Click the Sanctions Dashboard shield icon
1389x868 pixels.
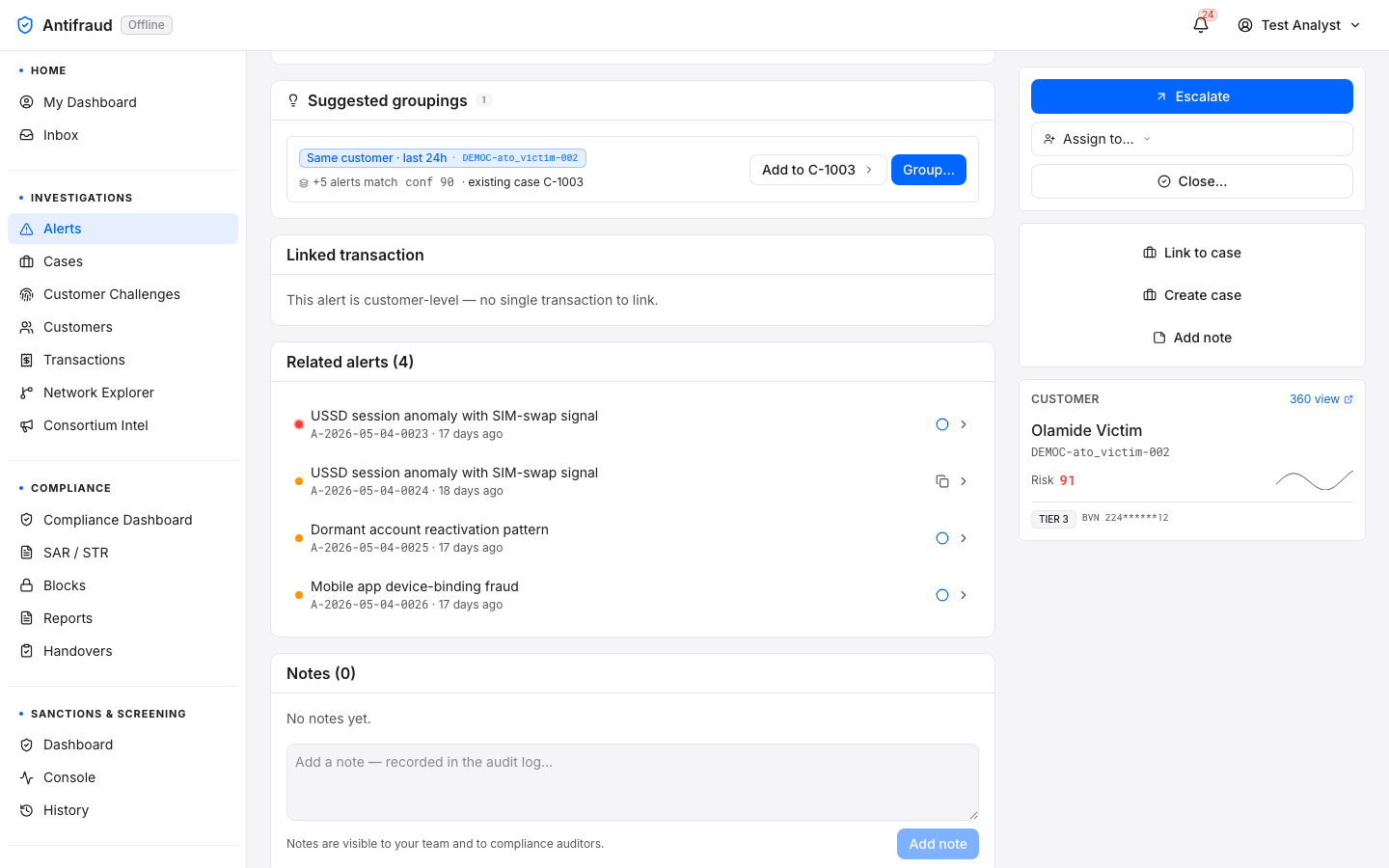pos(27,745)
